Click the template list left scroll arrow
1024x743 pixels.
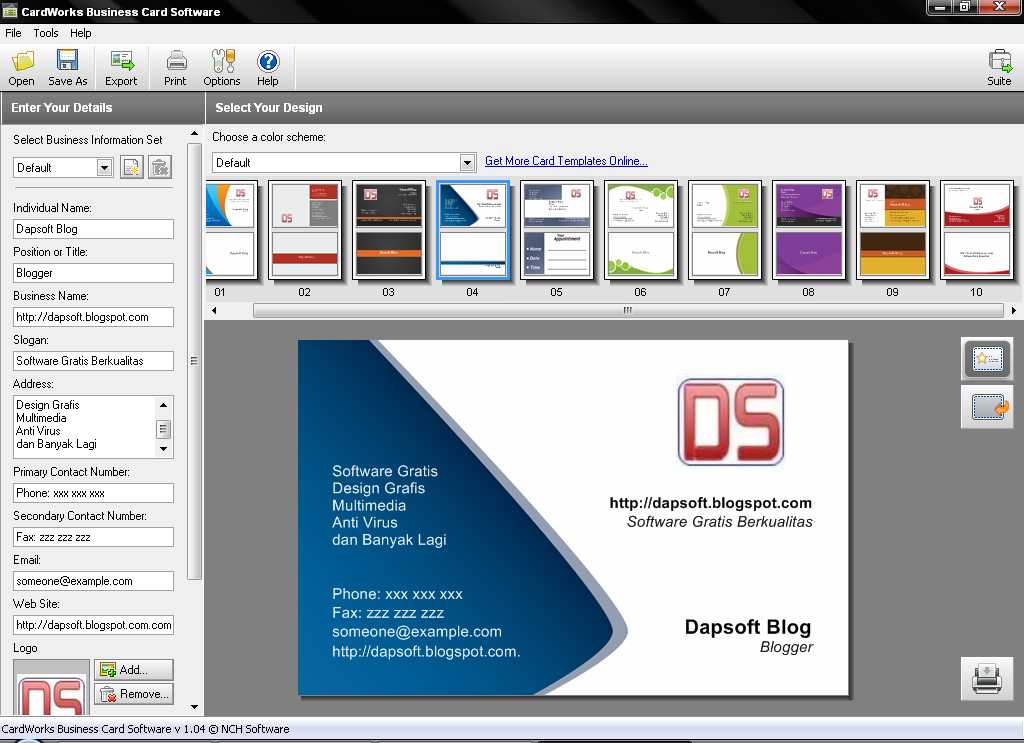pyautogui.click(x=214, y=311)
